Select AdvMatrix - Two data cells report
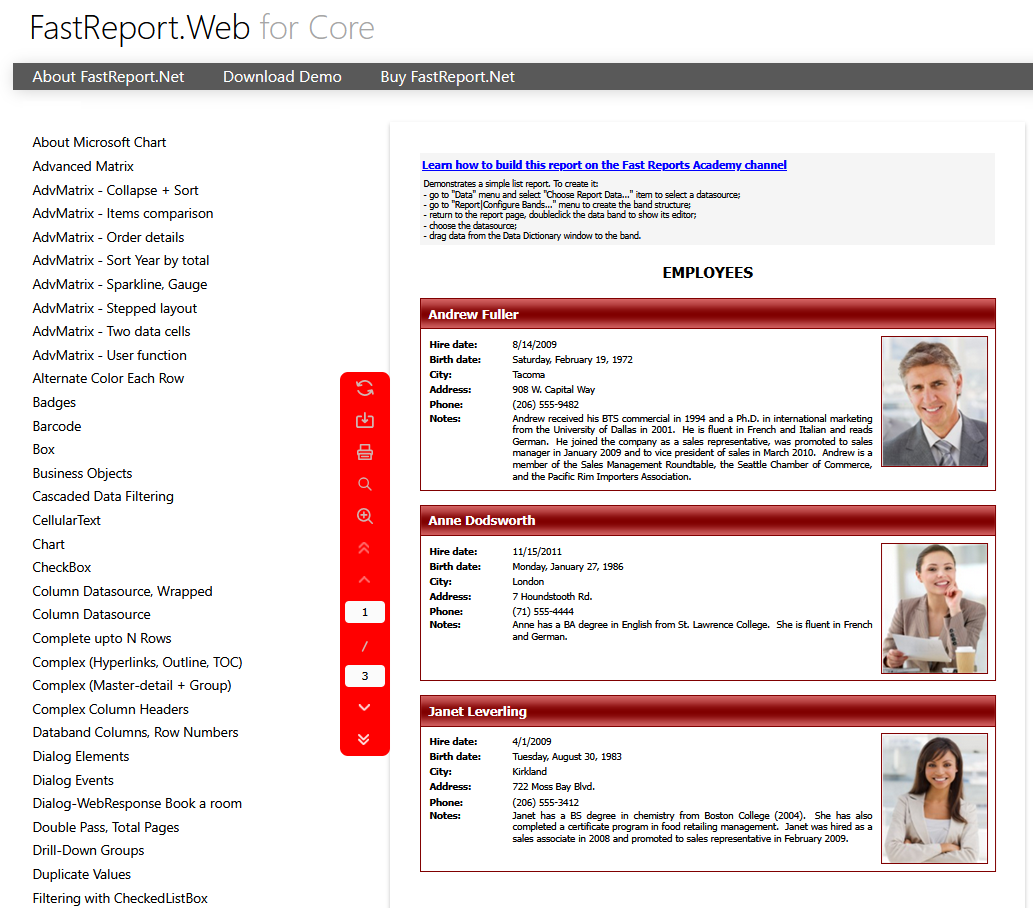 click(111, 331)
